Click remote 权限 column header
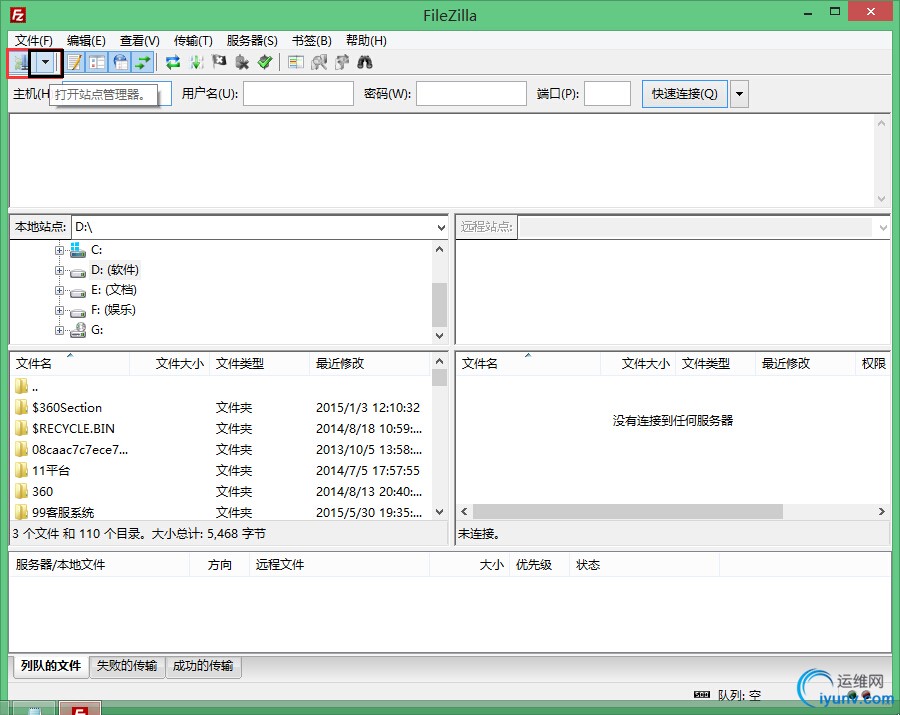 (874, 363)
